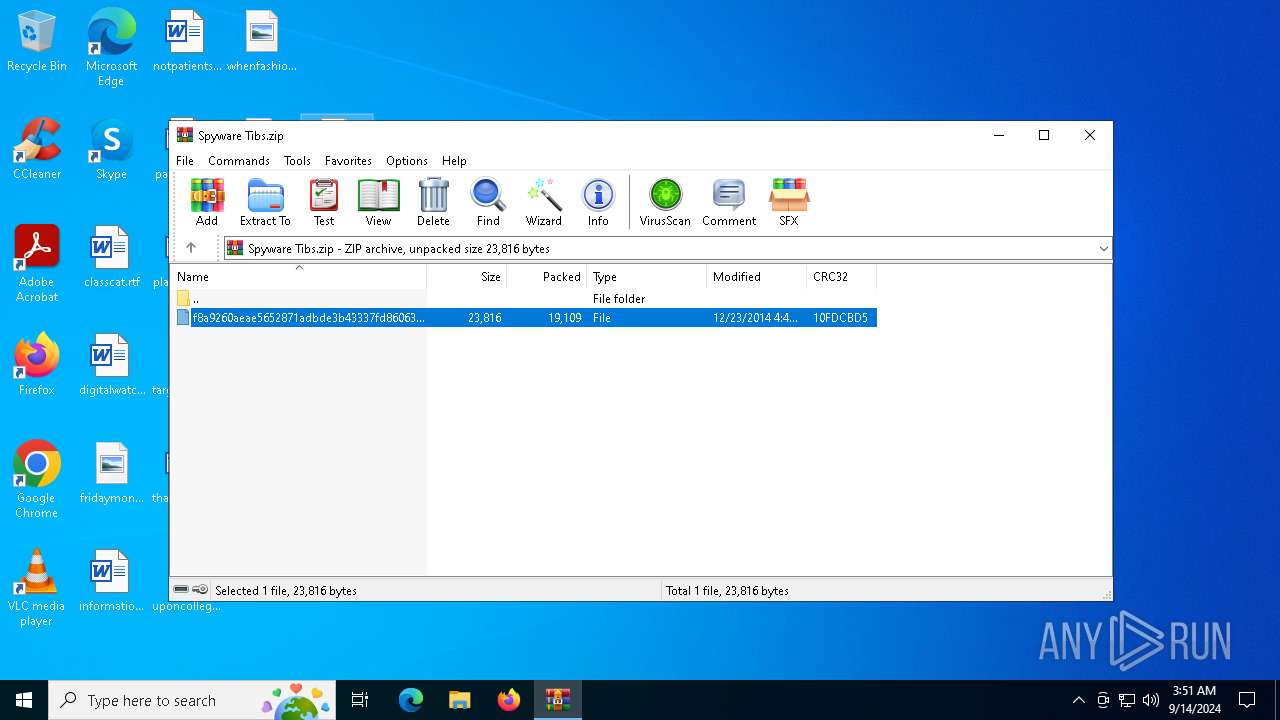Switch to WinRAR taskbar button
1280x720 pixels.
[x=557, y=700]
